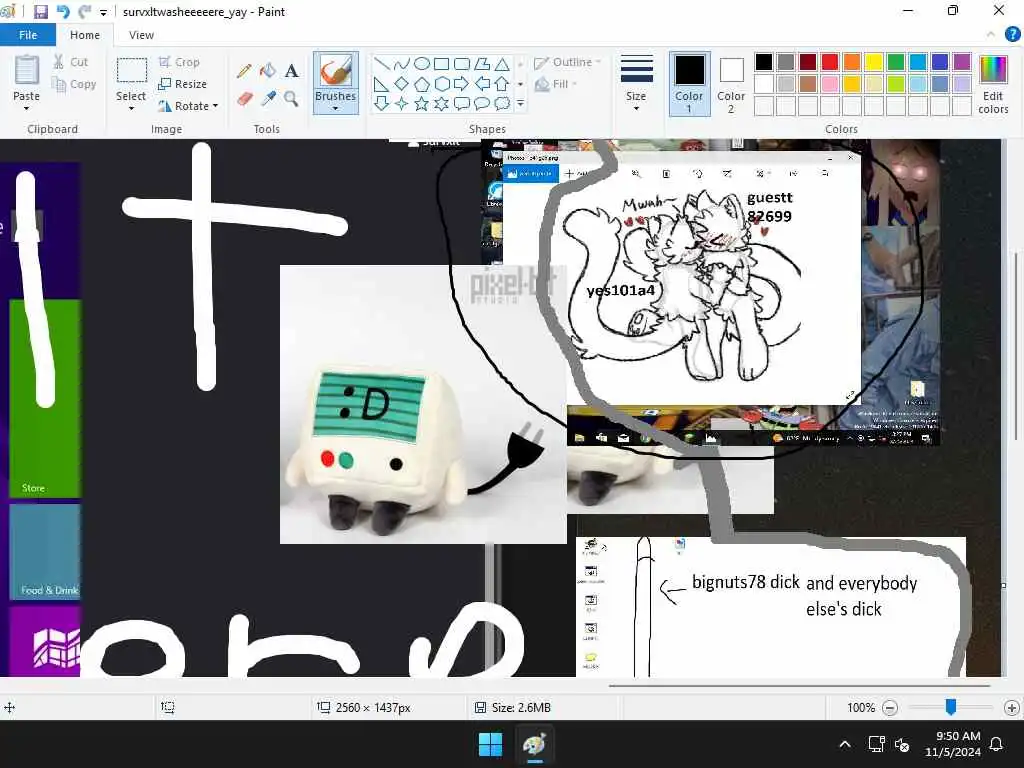Choose the Five-point star shape
The height and width of the screenshot is (768, 1024).
[422, 103]
